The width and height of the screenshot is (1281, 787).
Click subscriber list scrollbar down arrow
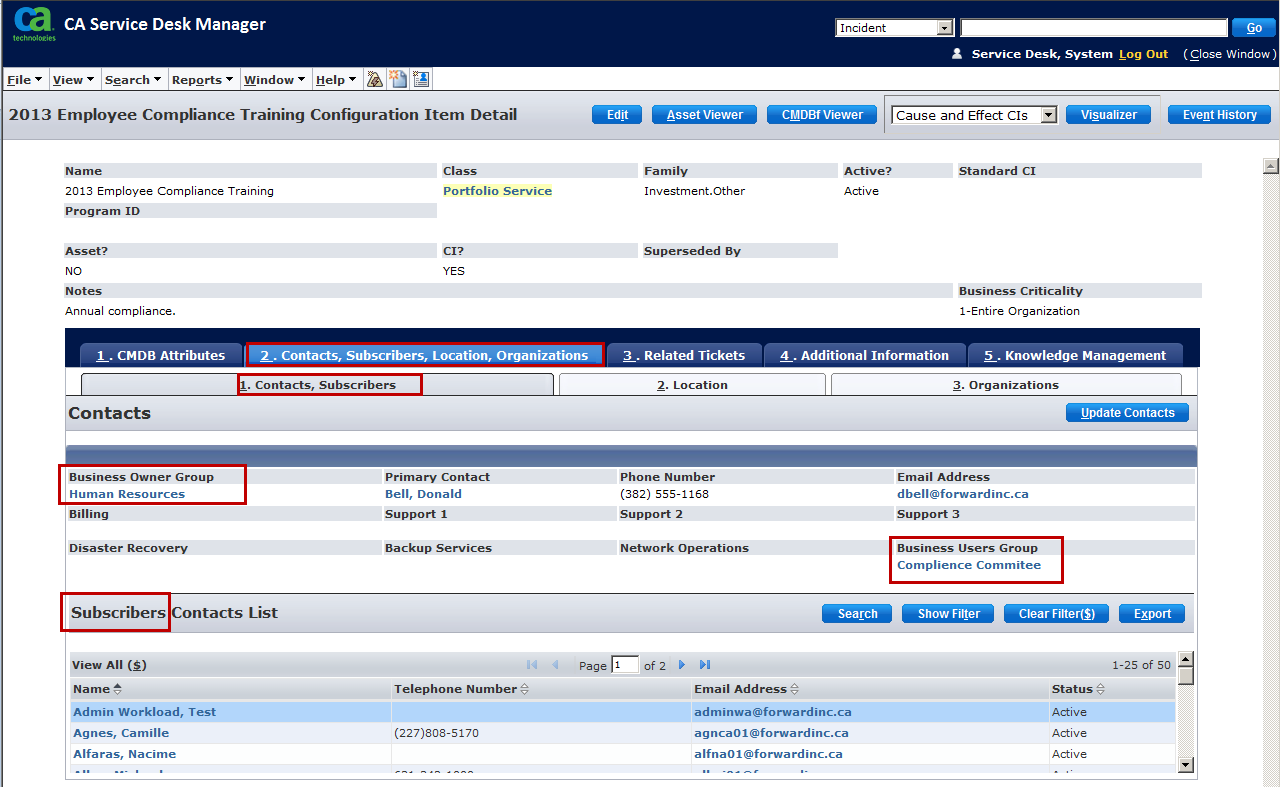1186,765
